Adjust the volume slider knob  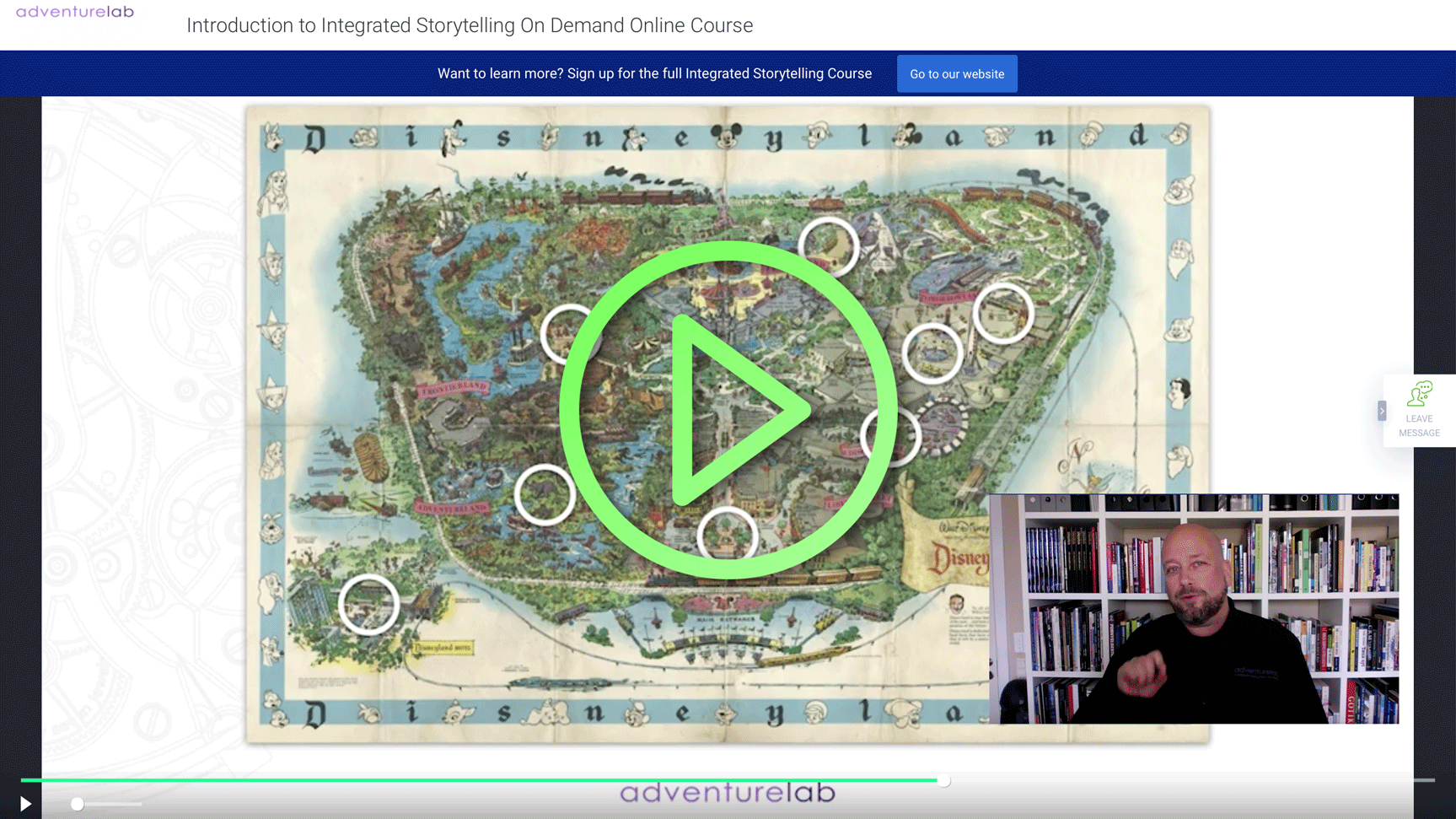[x=78, y=804]
